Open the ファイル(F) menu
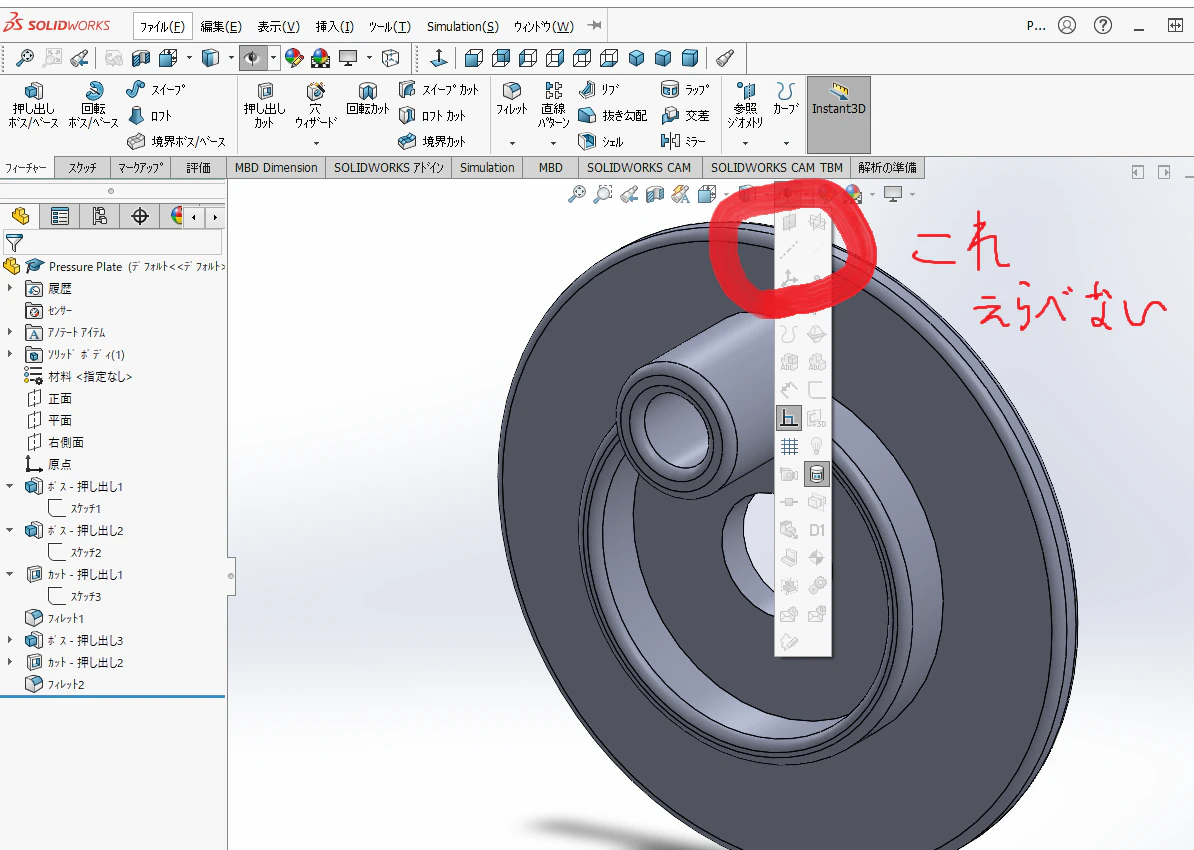The width and height of the screenshot is (1194, 850). (162, 27)
